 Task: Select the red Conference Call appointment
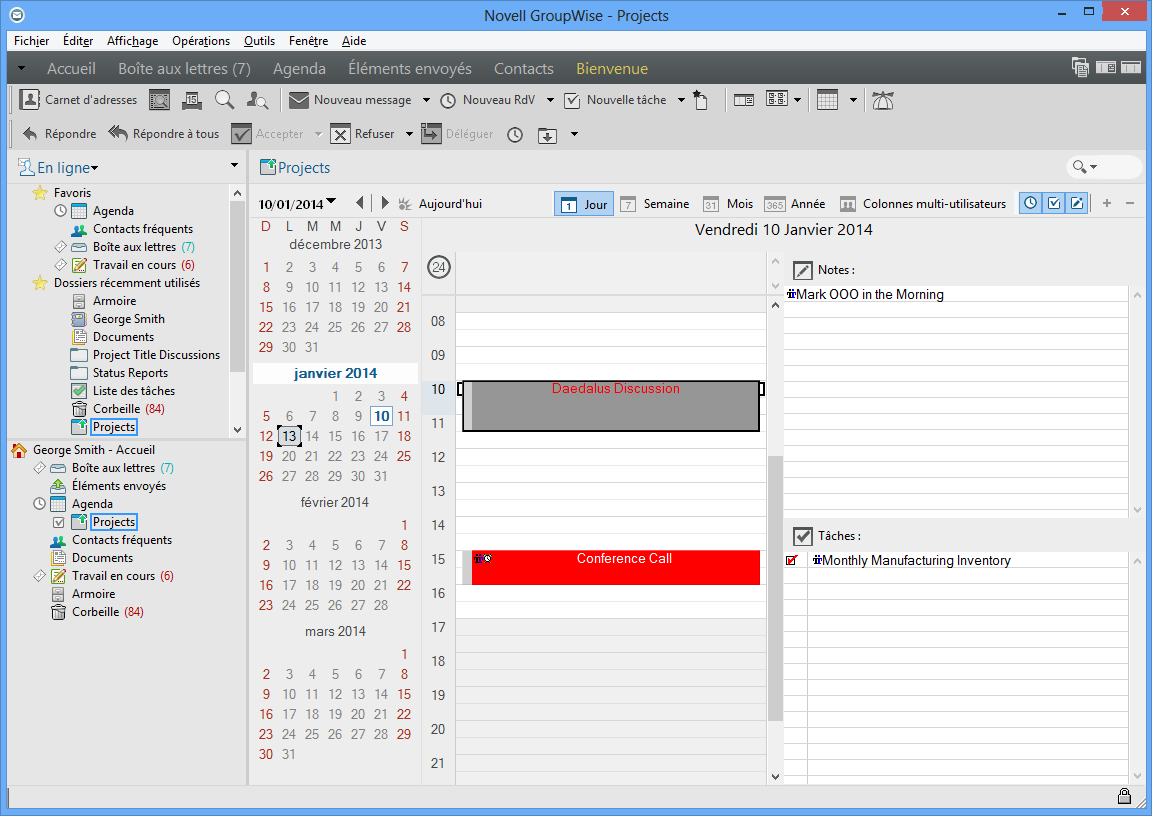tap(611, 567)
